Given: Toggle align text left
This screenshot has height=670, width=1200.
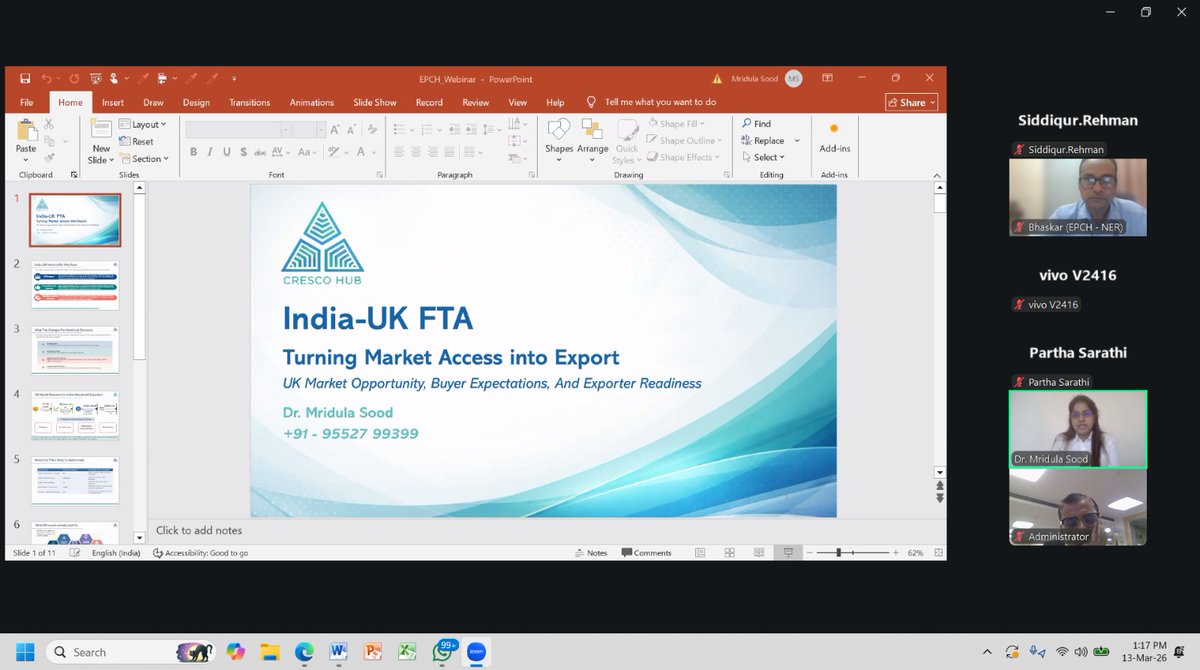Looking at the screenshot, I should tap(399, 152).
